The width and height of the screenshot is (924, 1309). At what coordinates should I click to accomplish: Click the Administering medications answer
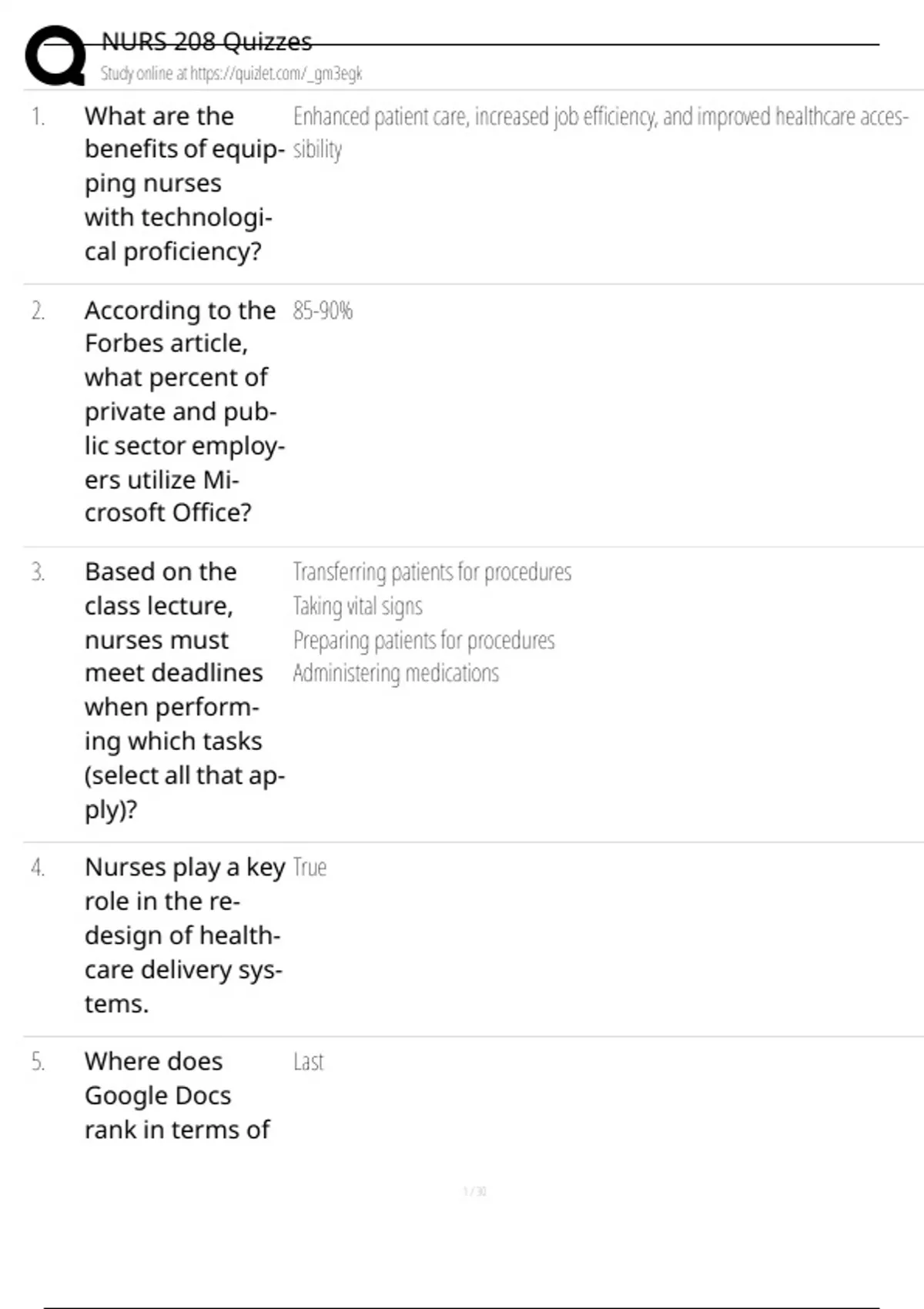[x=396, y=674]
